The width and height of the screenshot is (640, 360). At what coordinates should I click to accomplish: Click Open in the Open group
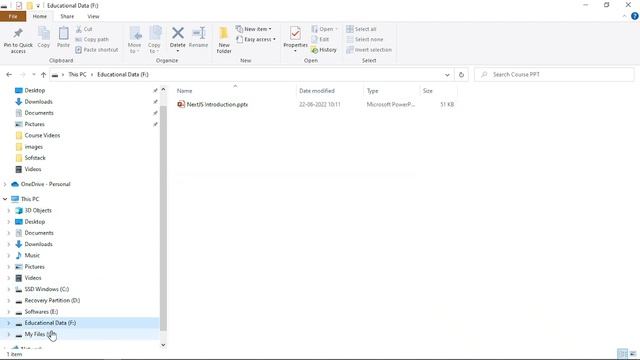coord(324,29)
